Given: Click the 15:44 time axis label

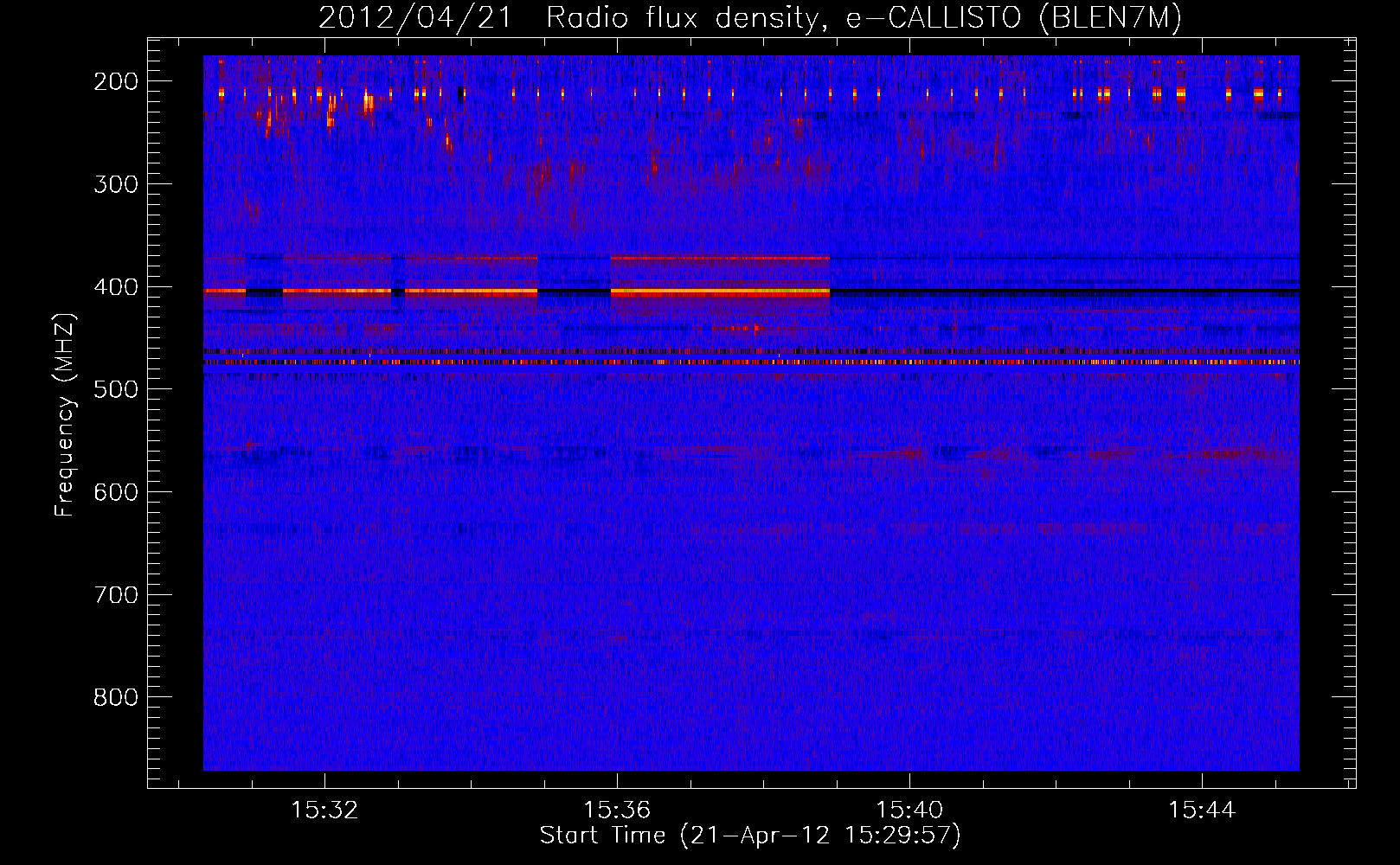Looking at the screenshot, I should tap(1202, 811).
